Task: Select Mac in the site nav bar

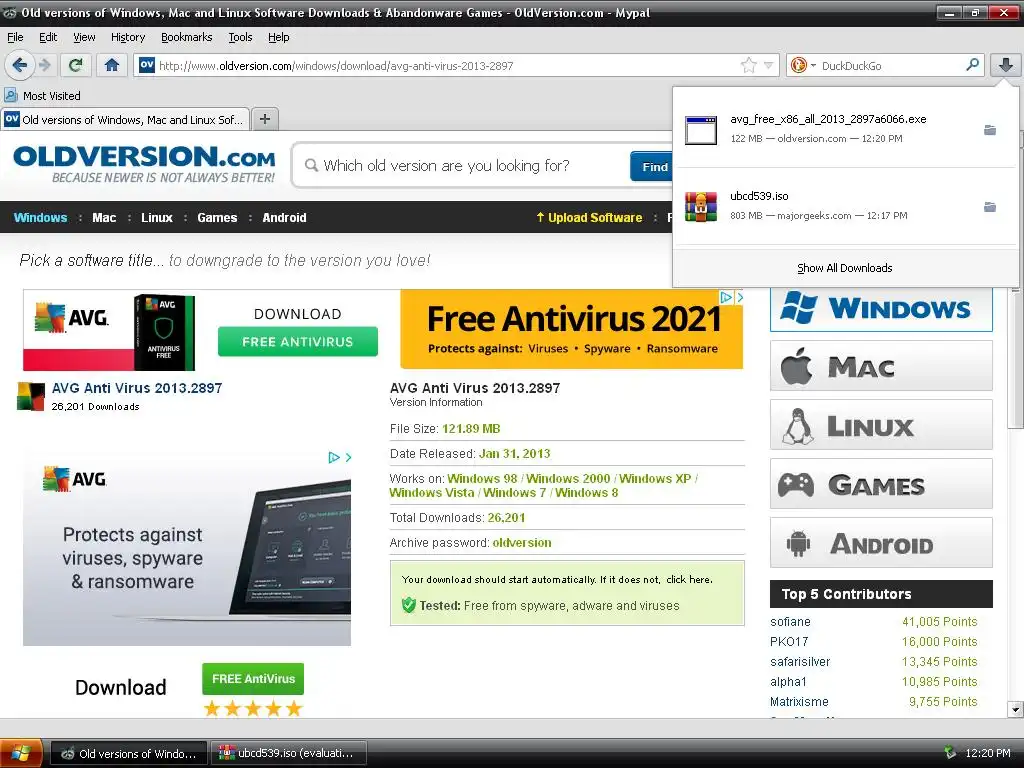Action: pyautogui.click(x=104, y=217)
